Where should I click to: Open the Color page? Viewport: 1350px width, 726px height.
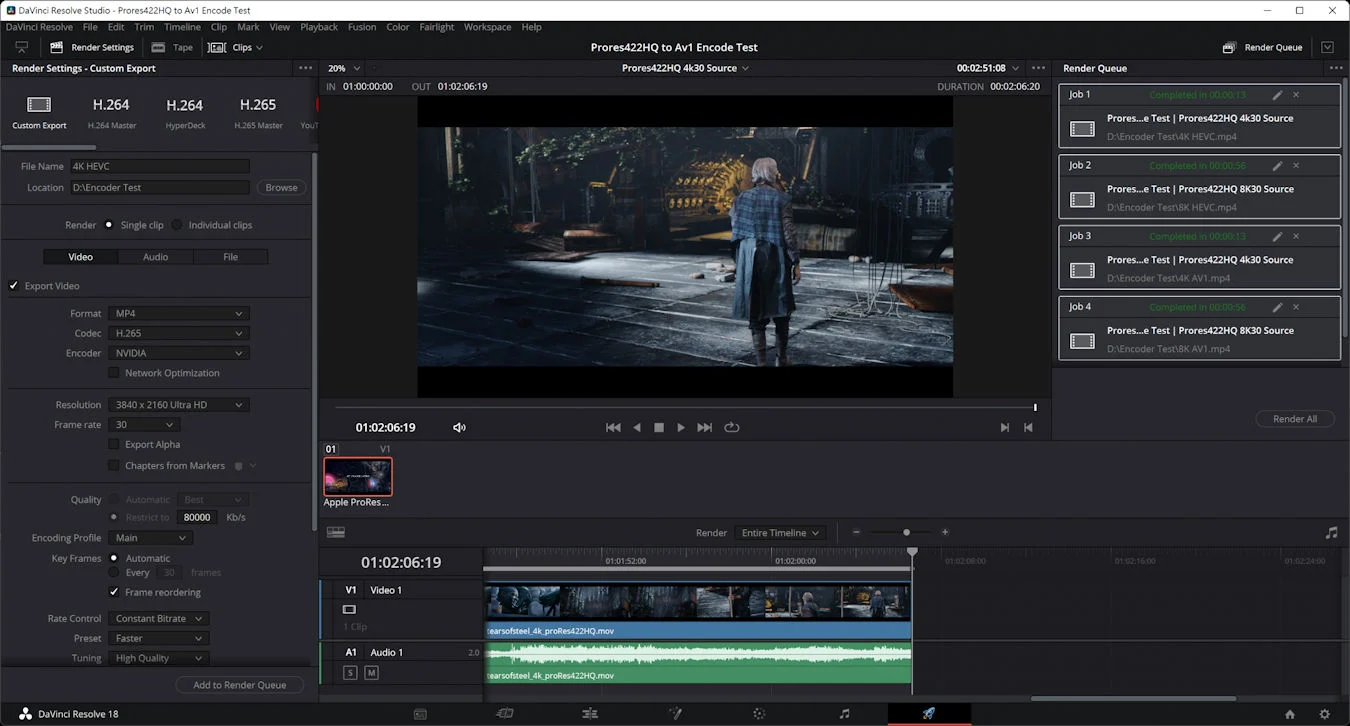tap(759, 714)
